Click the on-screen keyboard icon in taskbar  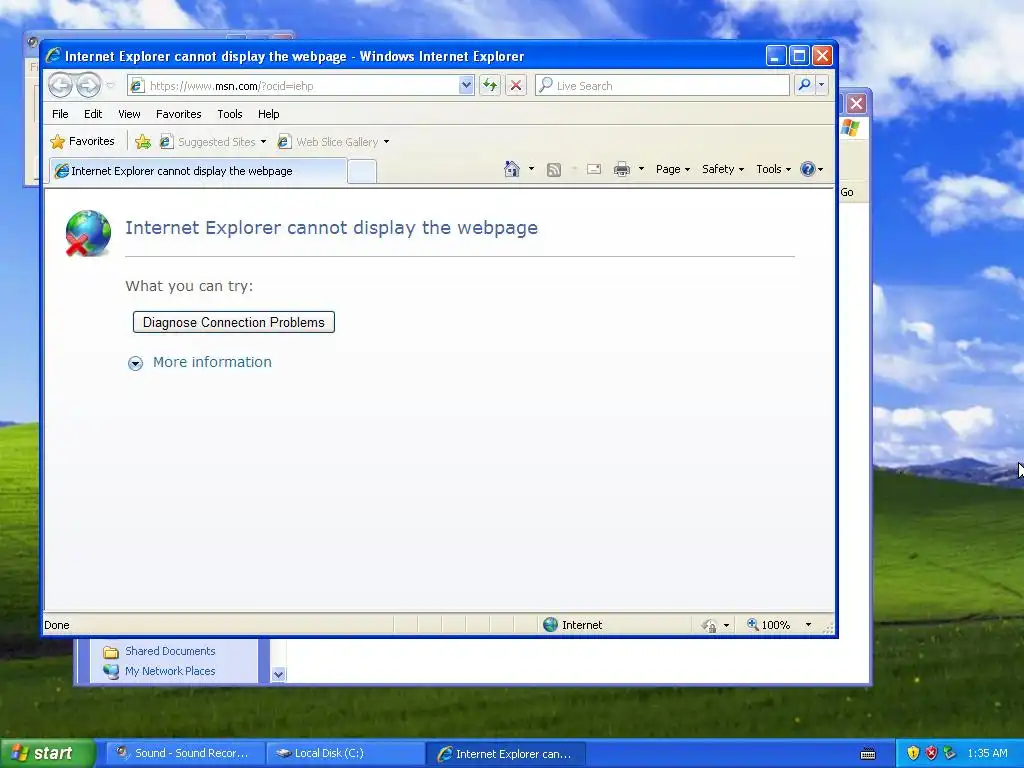coord(868,754)
